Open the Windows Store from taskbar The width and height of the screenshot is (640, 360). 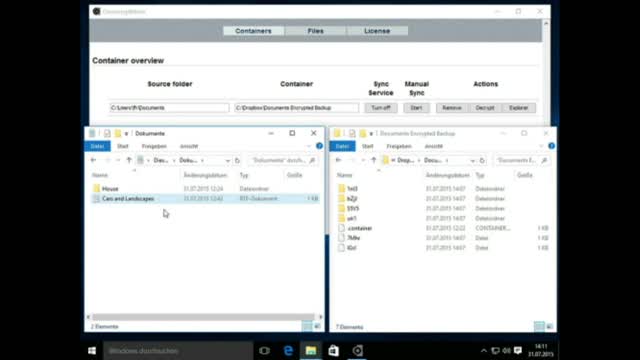[x=334, y=351]
